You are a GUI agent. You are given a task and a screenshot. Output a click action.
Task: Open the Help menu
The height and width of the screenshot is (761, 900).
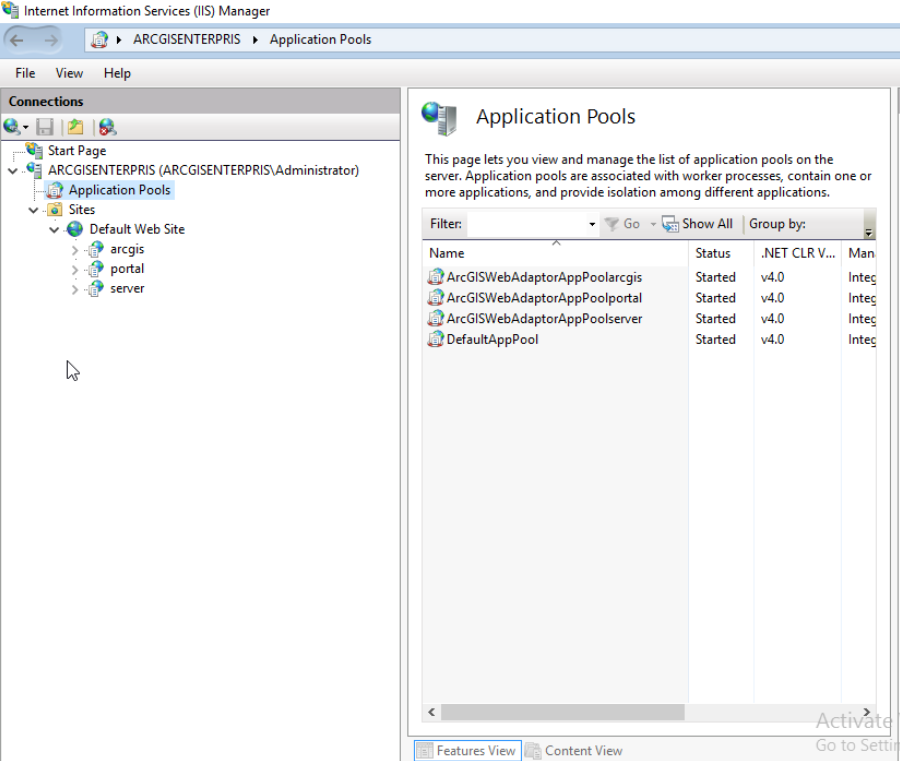pyautogui.click(x=117, y=73)
